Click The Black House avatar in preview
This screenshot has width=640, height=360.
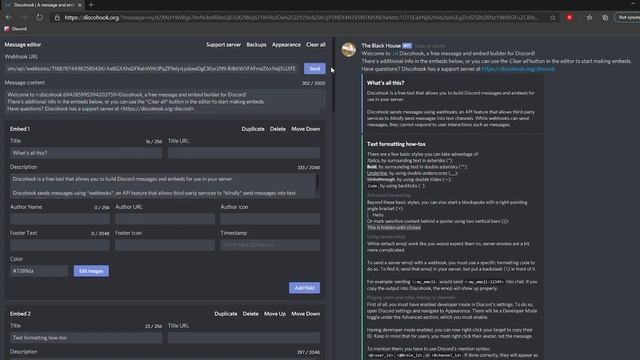click(349, 49)
